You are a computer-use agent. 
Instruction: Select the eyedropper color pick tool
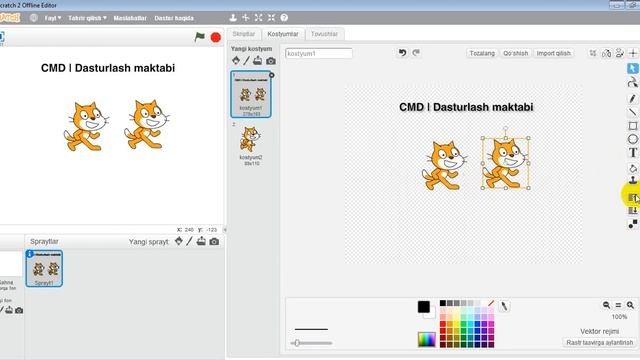click(504, 306)
